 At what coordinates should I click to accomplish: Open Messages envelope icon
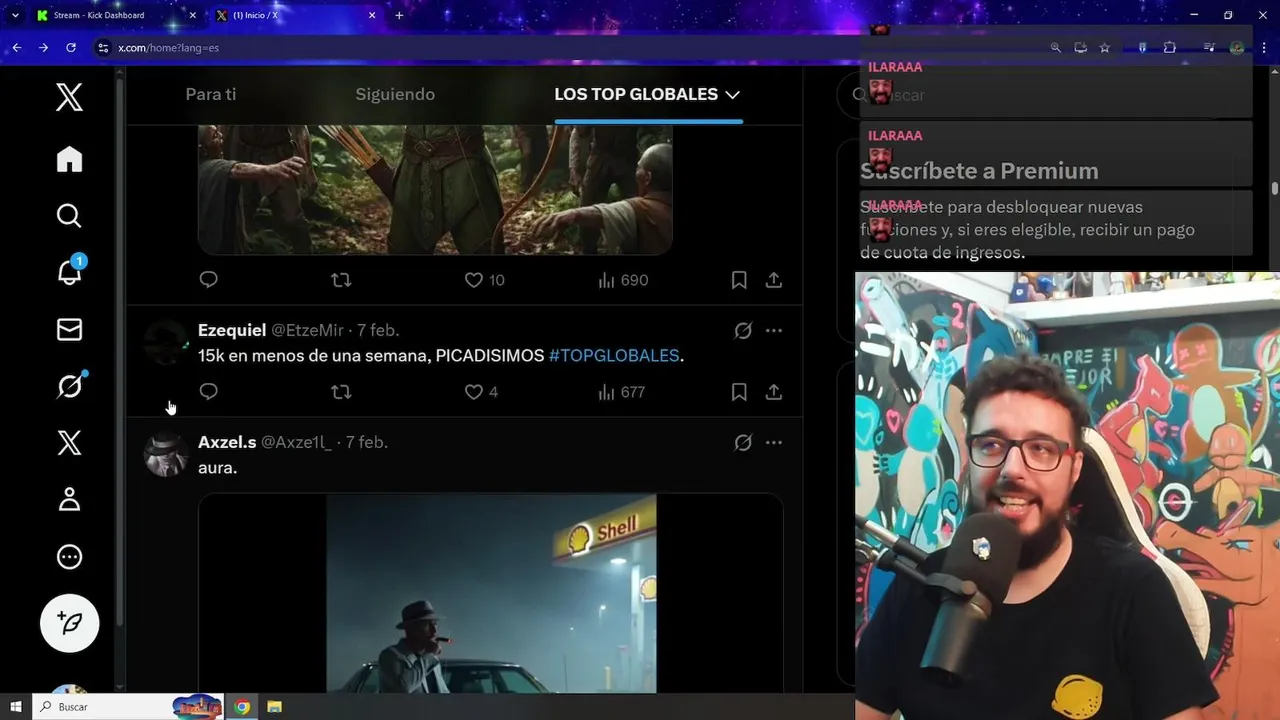point(69,329)
